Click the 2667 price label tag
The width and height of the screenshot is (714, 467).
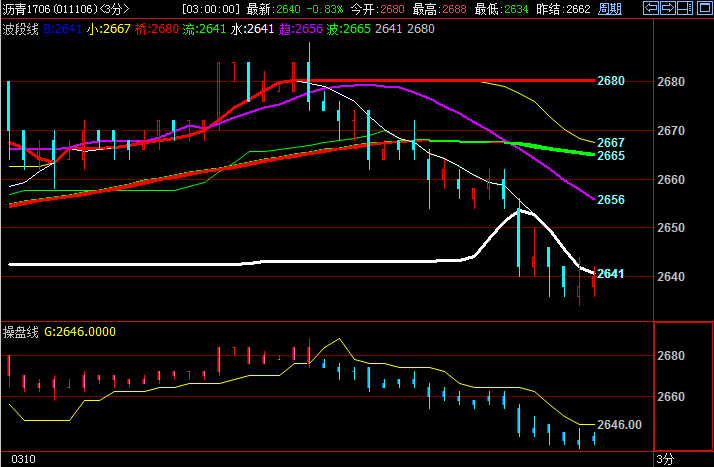[x=610, y=143]
